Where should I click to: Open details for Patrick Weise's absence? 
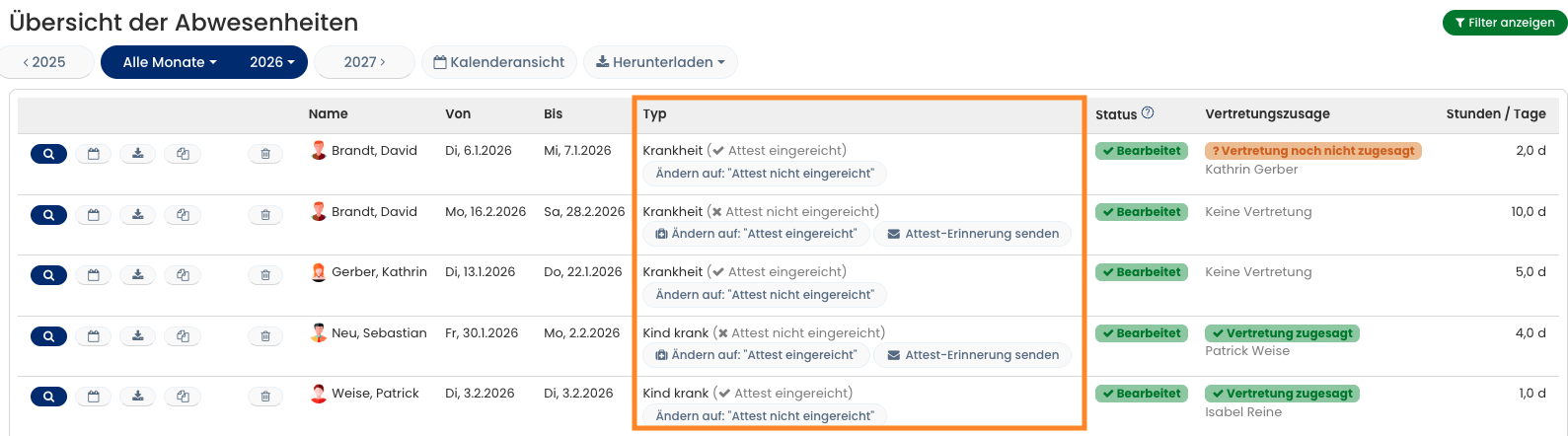48,397
